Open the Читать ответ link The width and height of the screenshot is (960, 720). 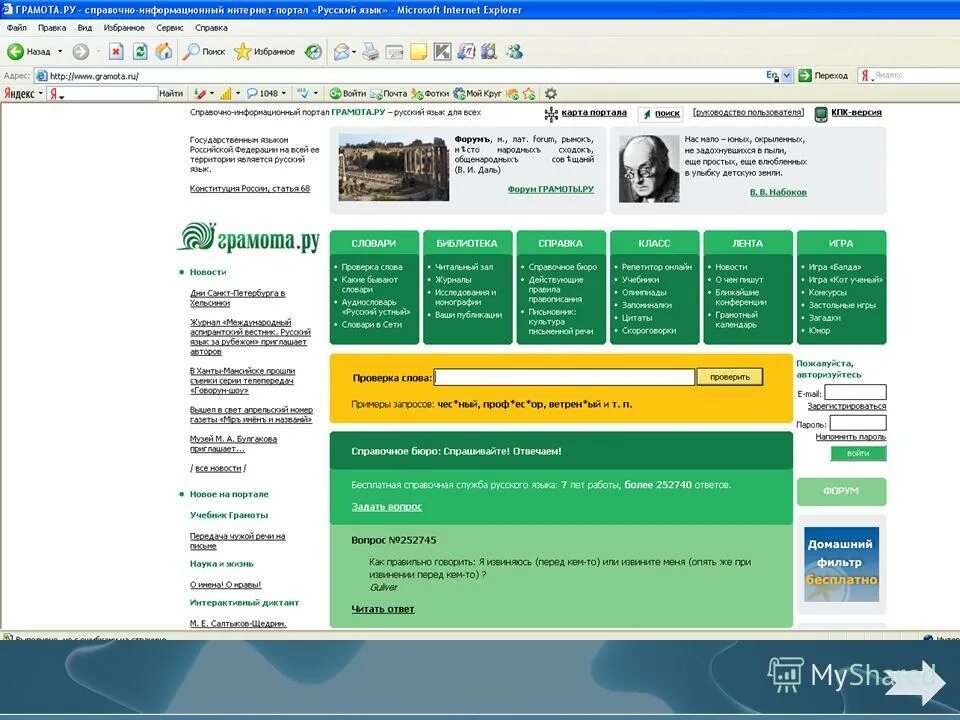point(383,609)
